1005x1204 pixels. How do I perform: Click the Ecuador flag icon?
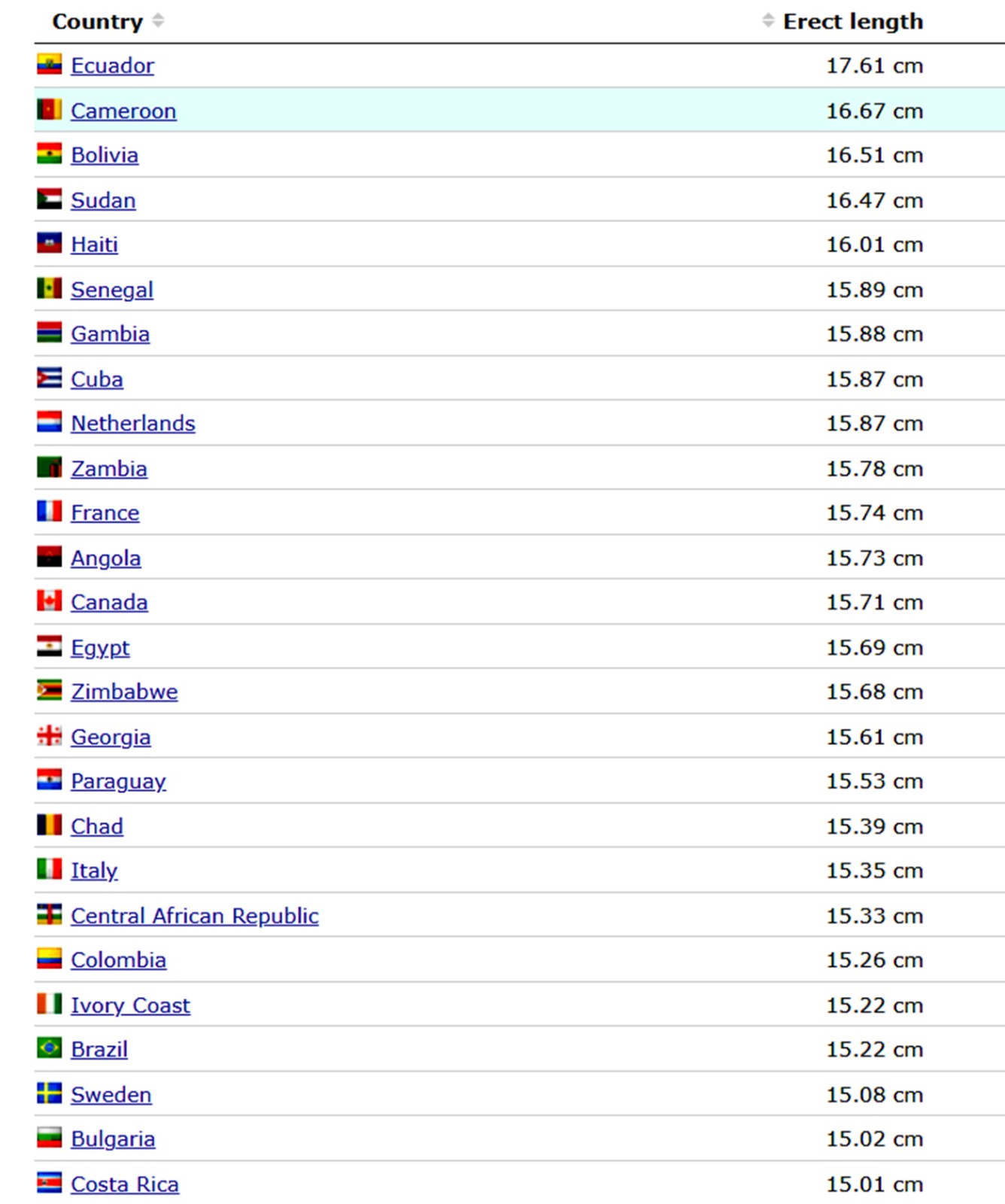point(49,65)
